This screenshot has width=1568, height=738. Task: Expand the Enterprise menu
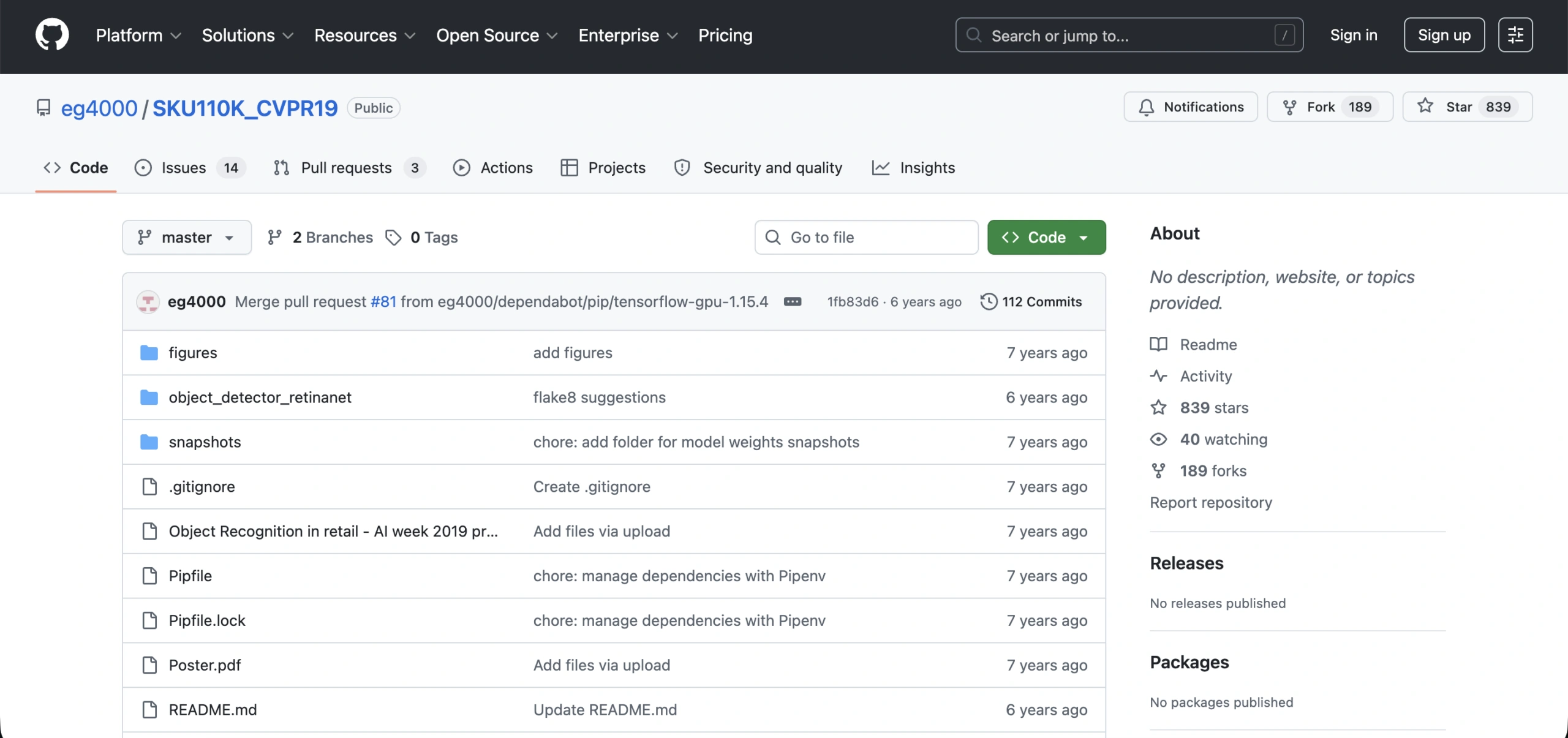tap(628, 36)
